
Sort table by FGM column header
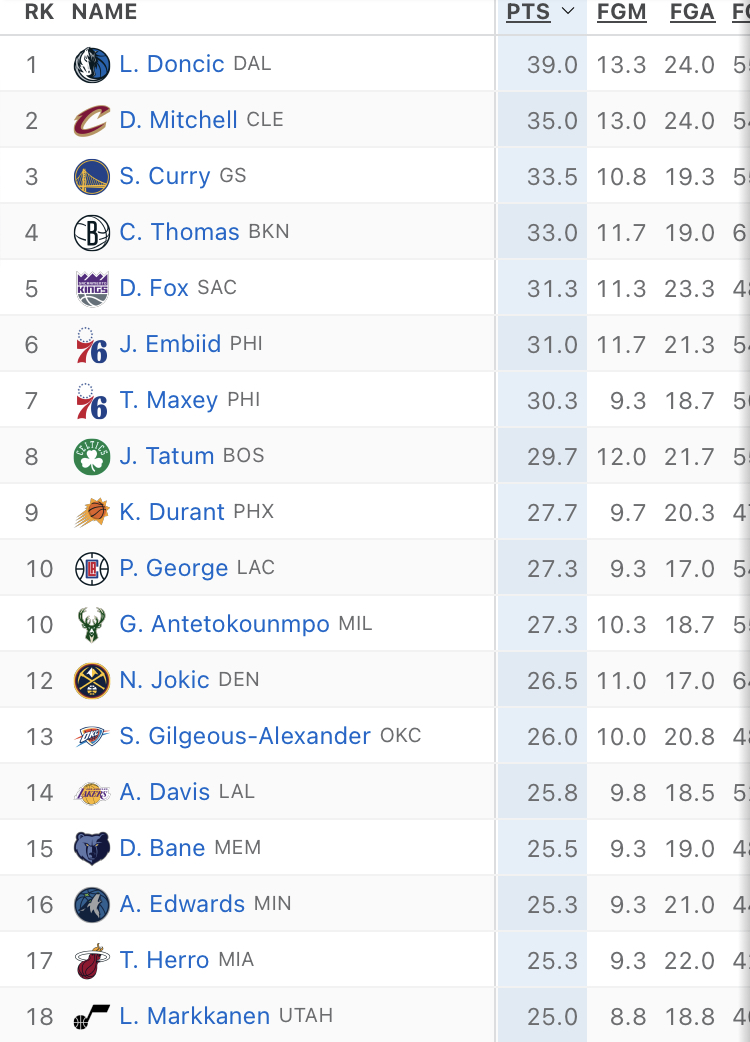pyautogui.click(x=621, y=12)
